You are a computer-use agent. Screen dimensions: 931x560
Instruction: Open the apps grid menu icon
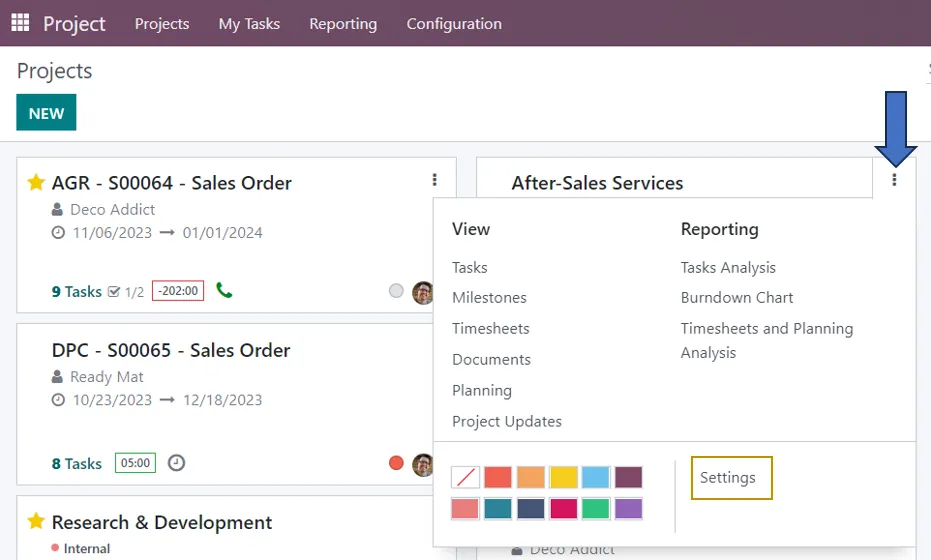(20, 23)
